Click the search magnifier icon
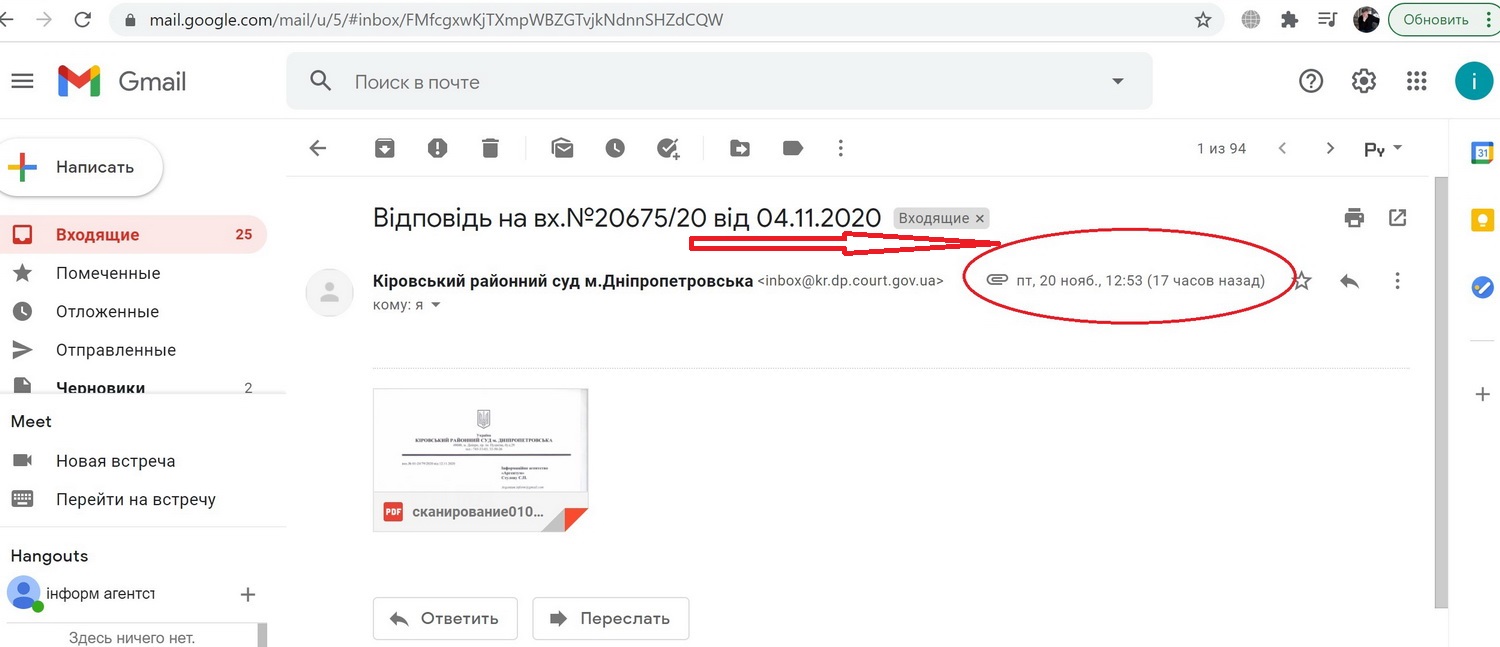The image size is (1500, 647). [x=320, y=81]
